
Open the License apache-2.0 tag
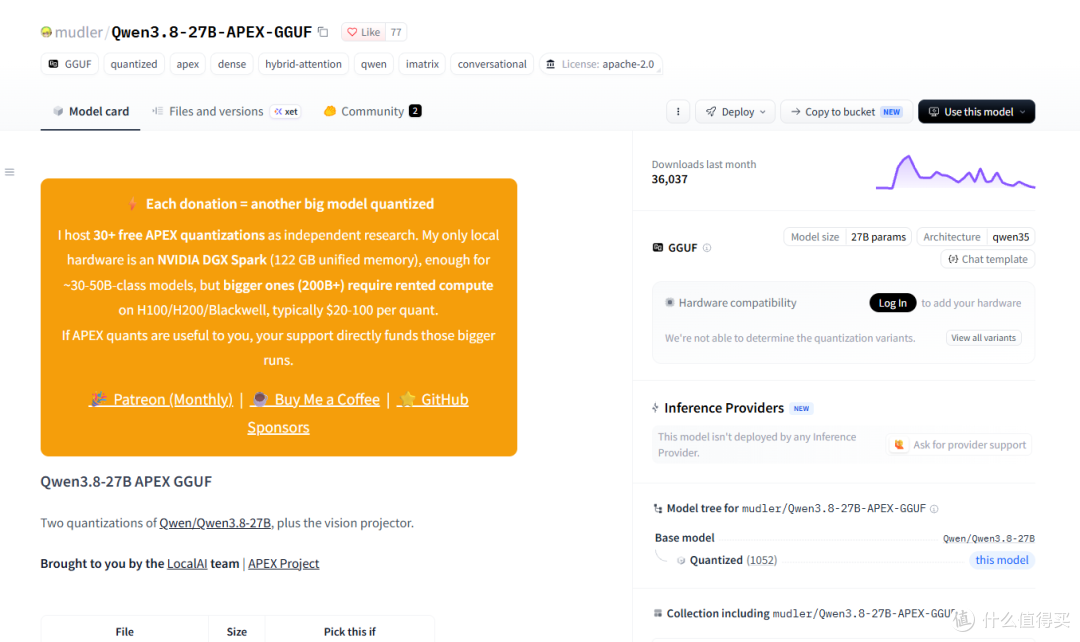coord(601,64)
